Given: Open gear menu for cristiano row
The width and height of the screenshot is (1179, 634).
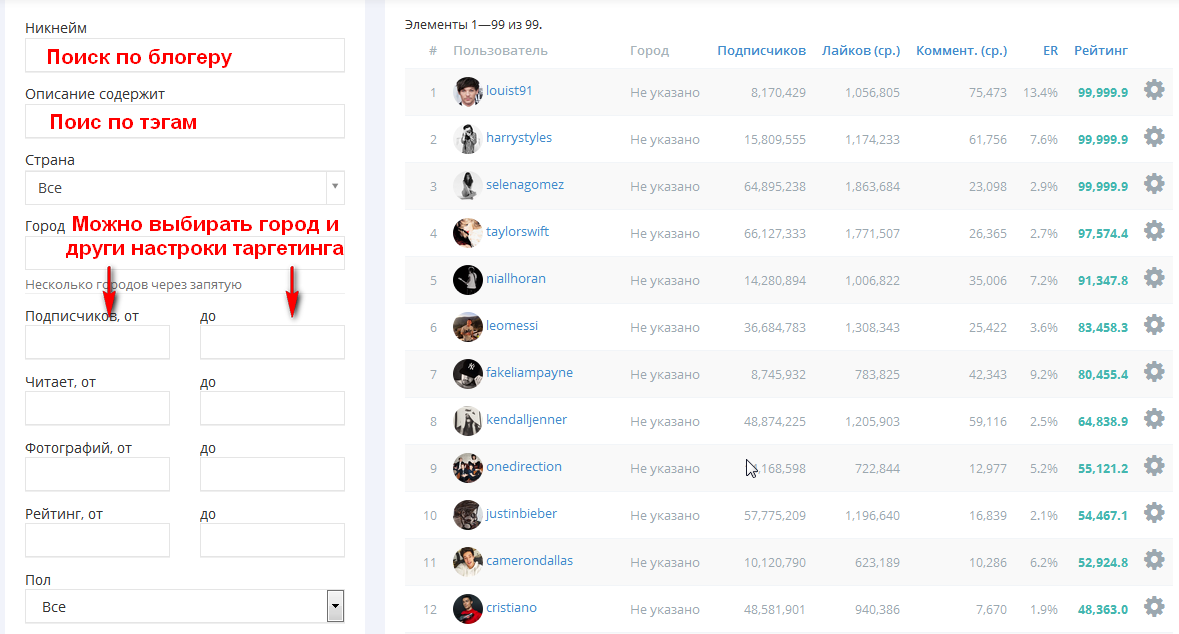Looking at the screenshot, I should [x=1154, y=607].
